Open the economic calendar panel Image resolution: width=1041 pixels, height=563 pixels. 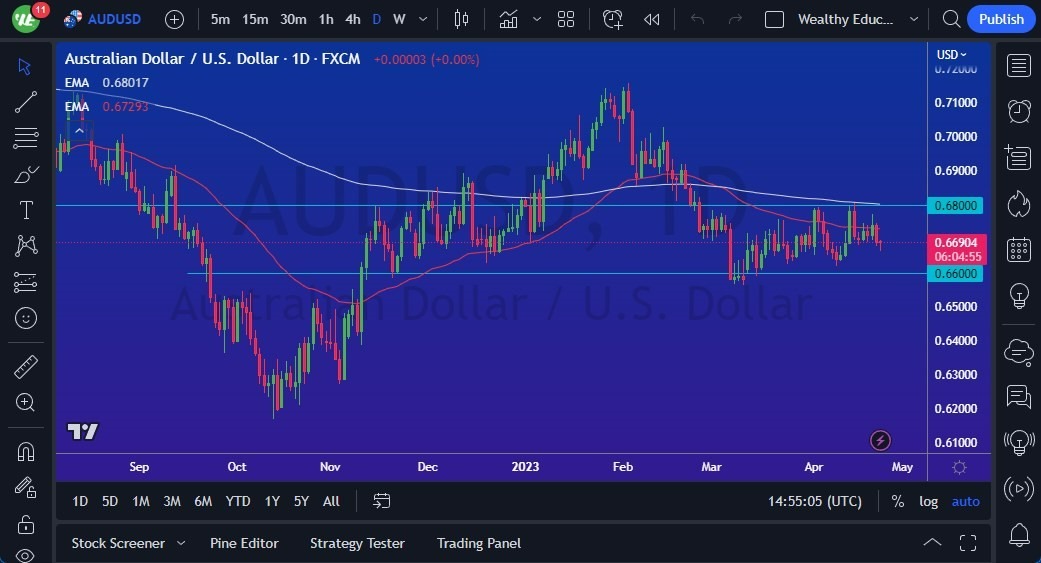1018,250
